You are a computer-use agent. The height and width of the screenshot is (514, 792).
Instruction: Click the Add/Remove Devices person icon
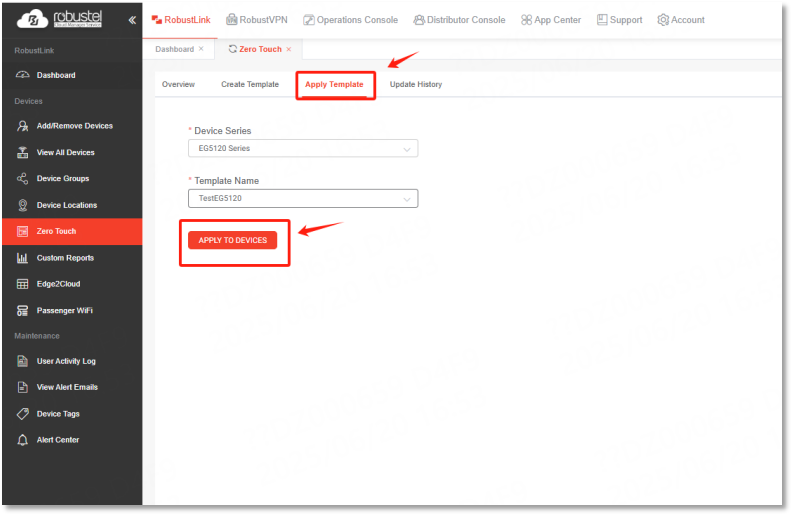tap(23, 126)
